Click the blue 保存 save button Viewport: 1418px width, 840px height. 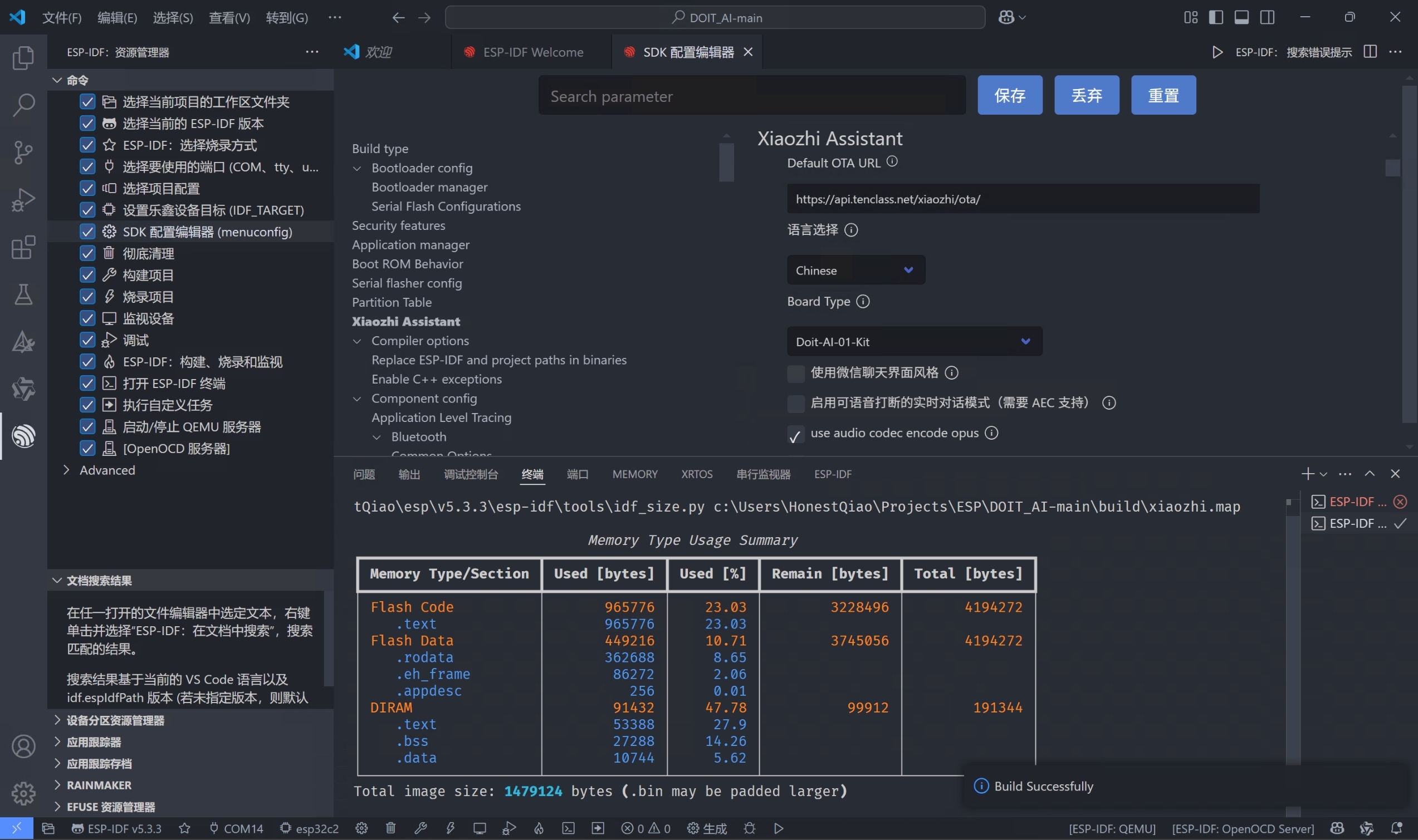[1009, 95]
